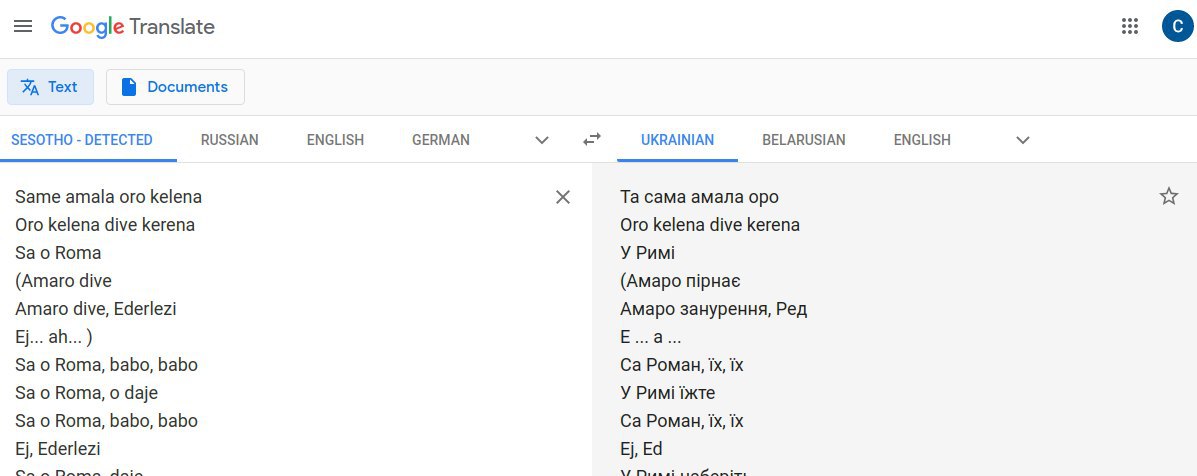Viewport: 1197px width, 476px height.
Task: Select the Text translation mode
Action: [50, 87]
